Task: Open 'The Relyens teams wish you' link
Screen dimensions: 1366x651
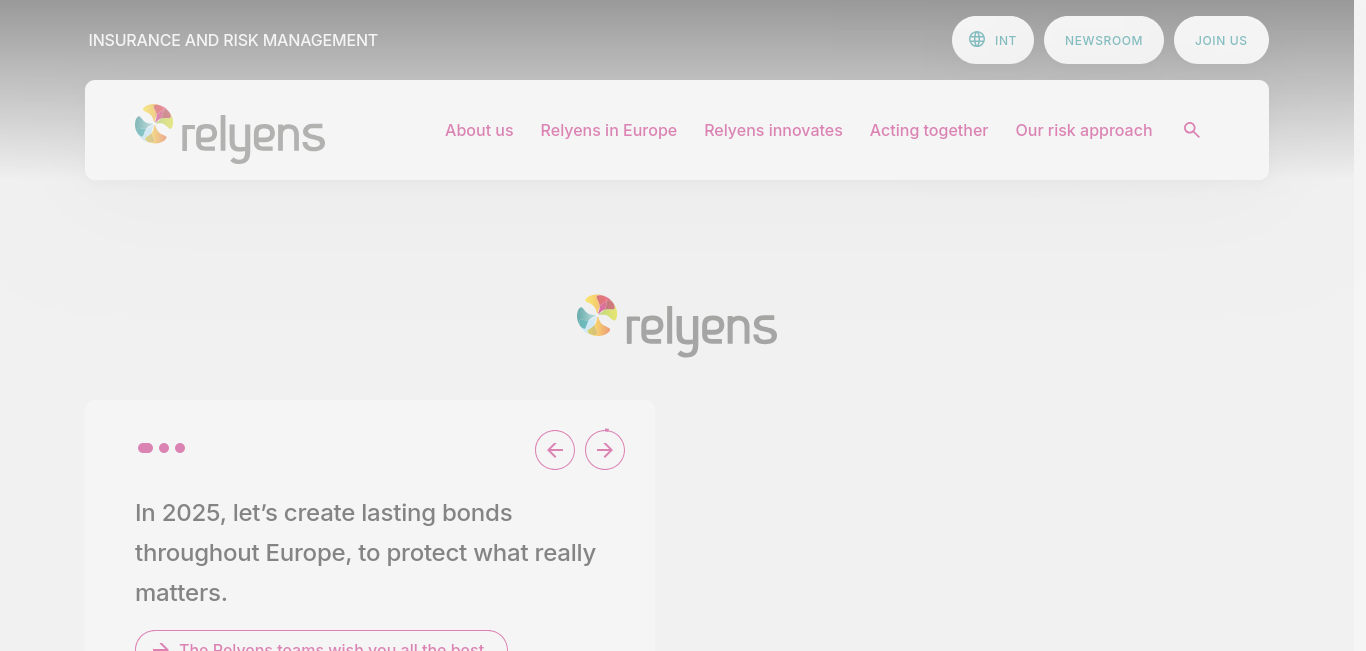Action: tap(321, 641)
